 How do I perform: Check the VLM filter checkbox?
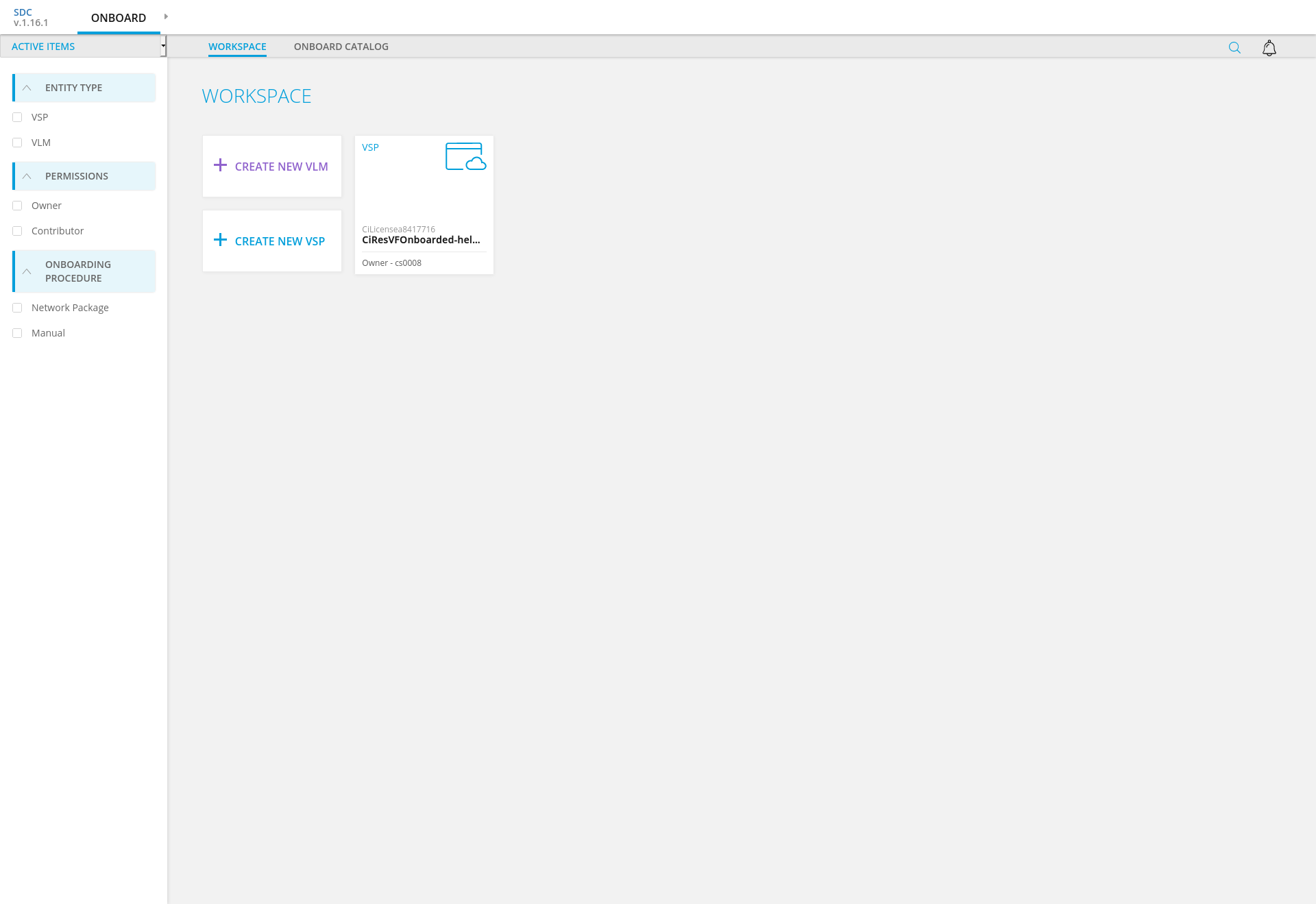[x=17, y=143]
